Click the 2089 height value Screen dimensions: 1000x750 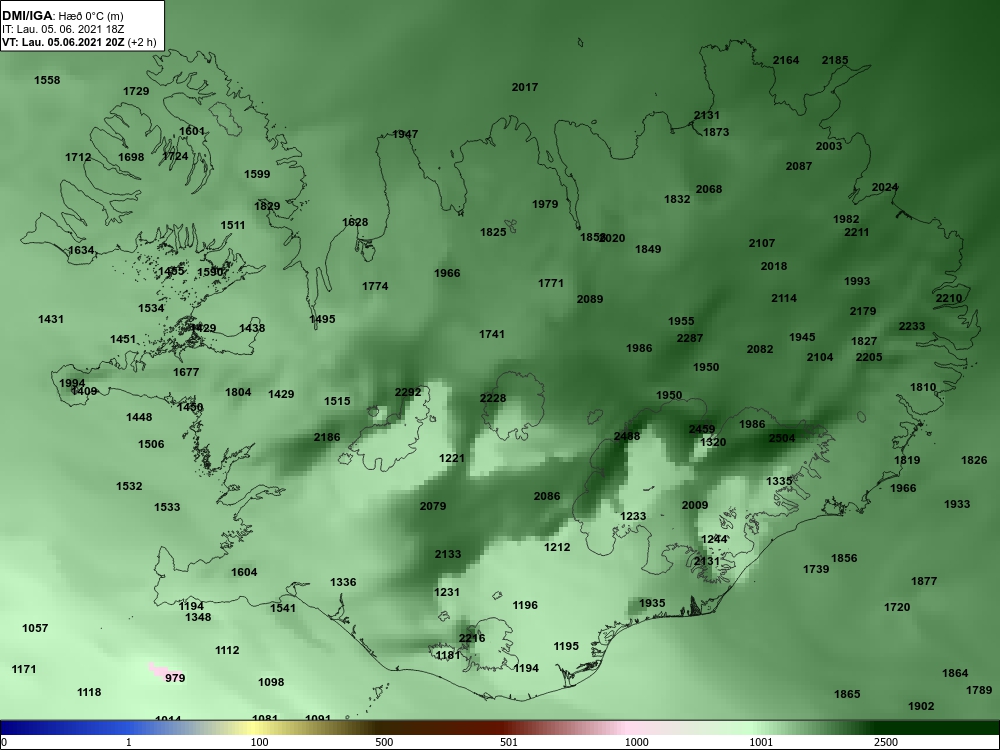[590, 299]
